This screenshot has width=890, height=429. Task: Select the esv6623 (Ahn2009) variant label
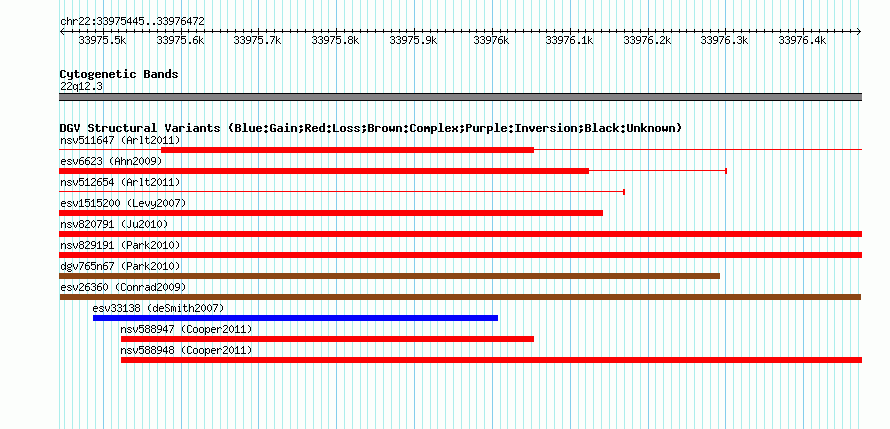click(x=111, y=161)
